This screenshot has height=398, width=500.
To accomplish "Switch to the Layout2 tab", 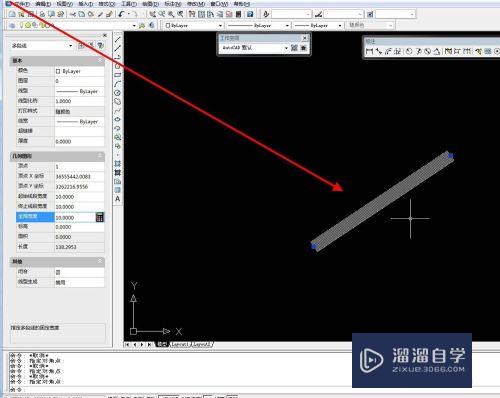I will [202, 344].
